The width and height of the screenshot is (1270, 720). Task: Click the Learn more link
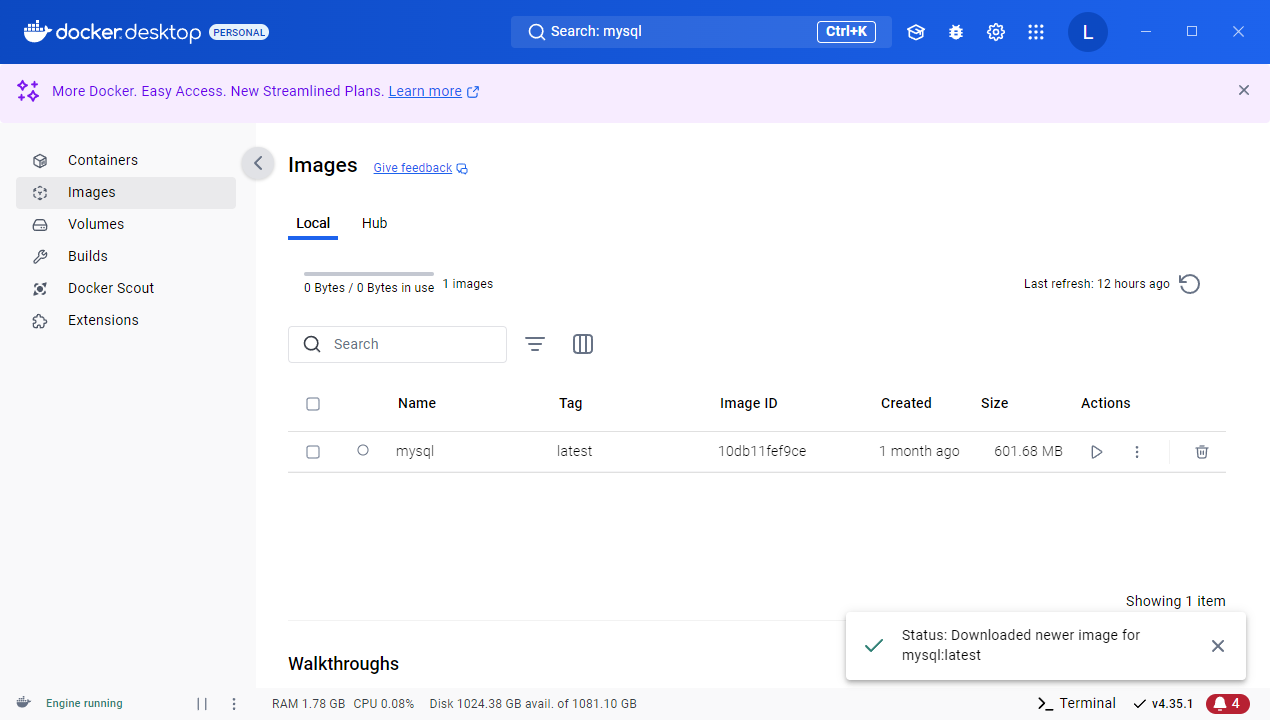pos(425,91)
